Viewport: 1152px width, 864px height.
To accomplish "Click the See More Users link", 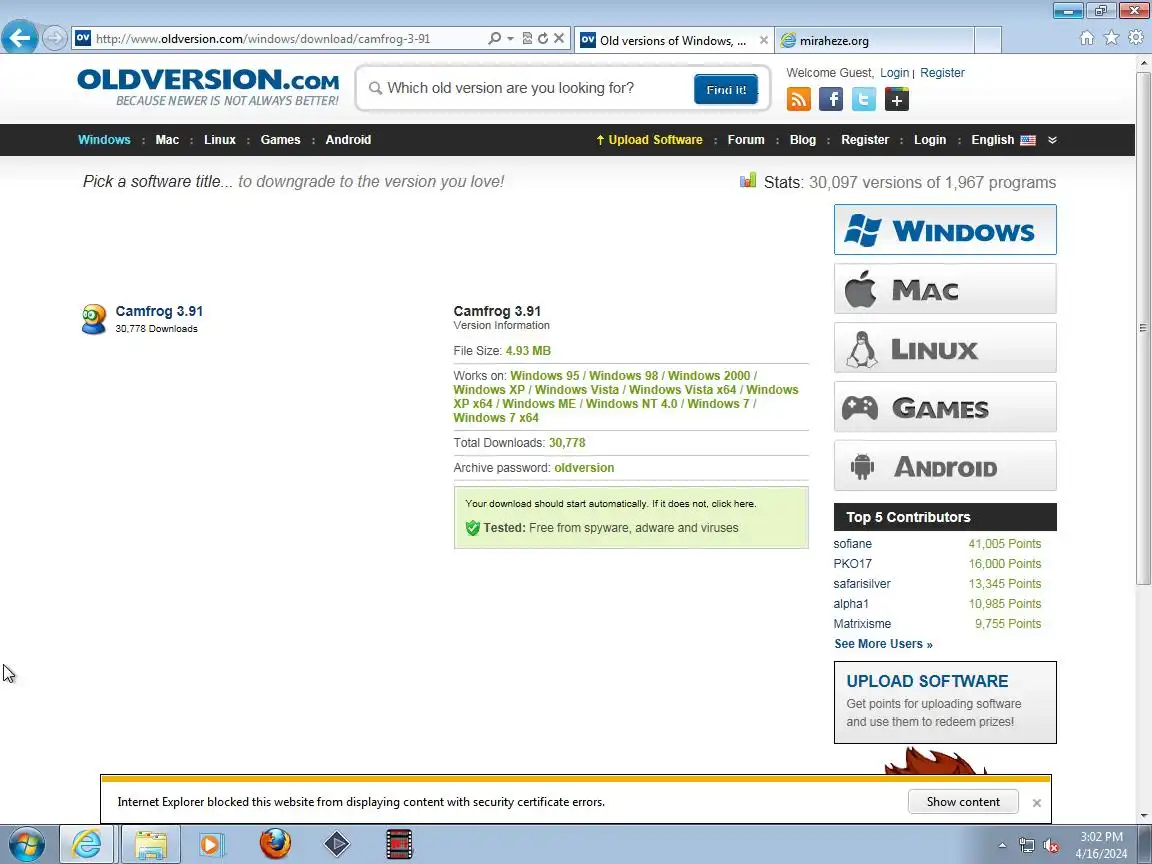I will click(x=883, y=644).
